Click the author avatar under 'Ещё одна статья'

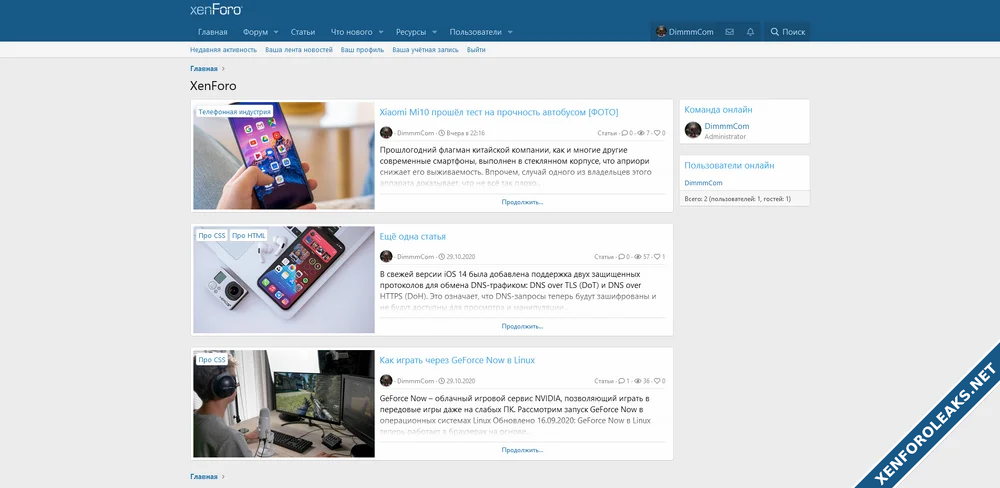(x=386, y=256)
